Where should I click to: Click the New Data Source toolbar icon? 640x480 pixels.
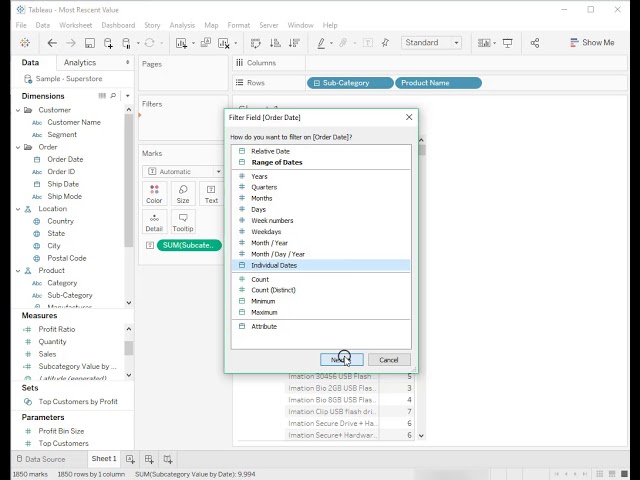click(x=108, y=43)
